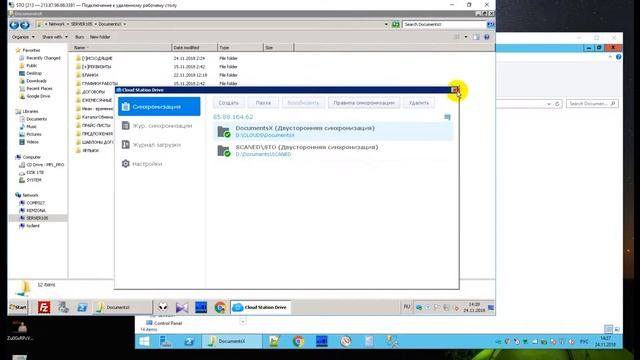Click the server address 85.88.164.62

pos(233,117)
